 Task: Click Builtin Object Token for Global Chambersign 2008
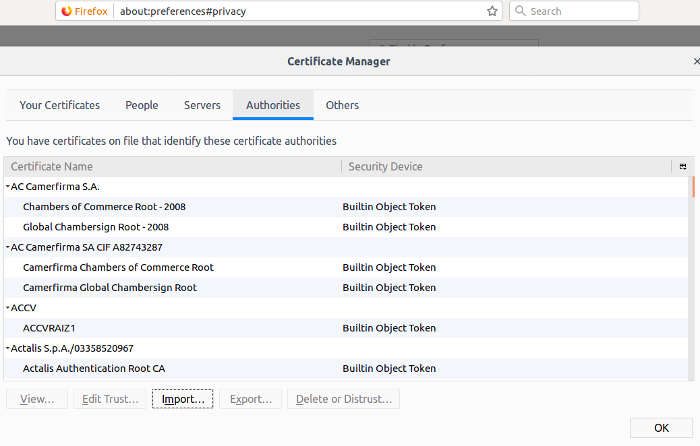point(389,227)
